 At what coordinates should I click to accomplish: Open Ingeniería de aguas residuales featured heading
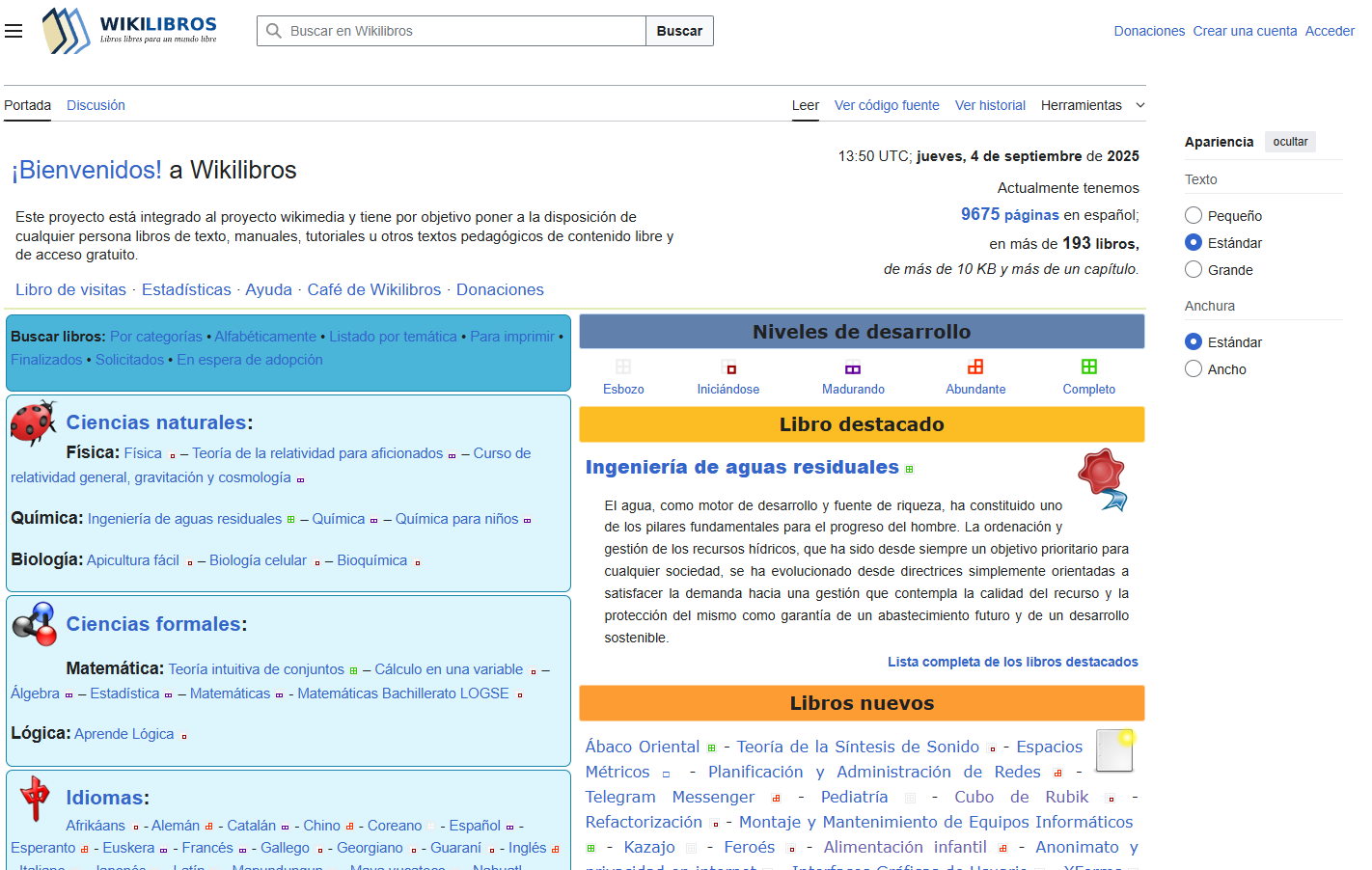[x=742, y=467]
